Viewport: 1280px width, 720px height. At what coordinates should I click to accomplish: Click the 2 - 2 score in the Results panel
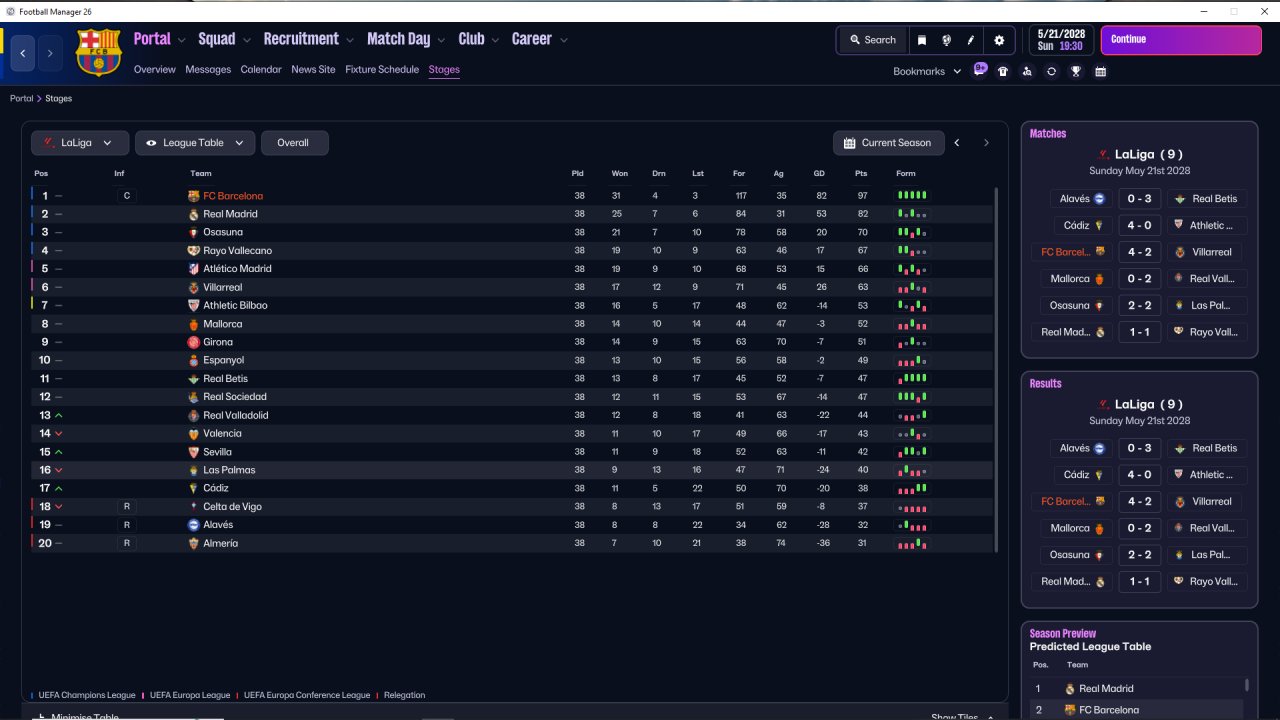[1140, 555]
